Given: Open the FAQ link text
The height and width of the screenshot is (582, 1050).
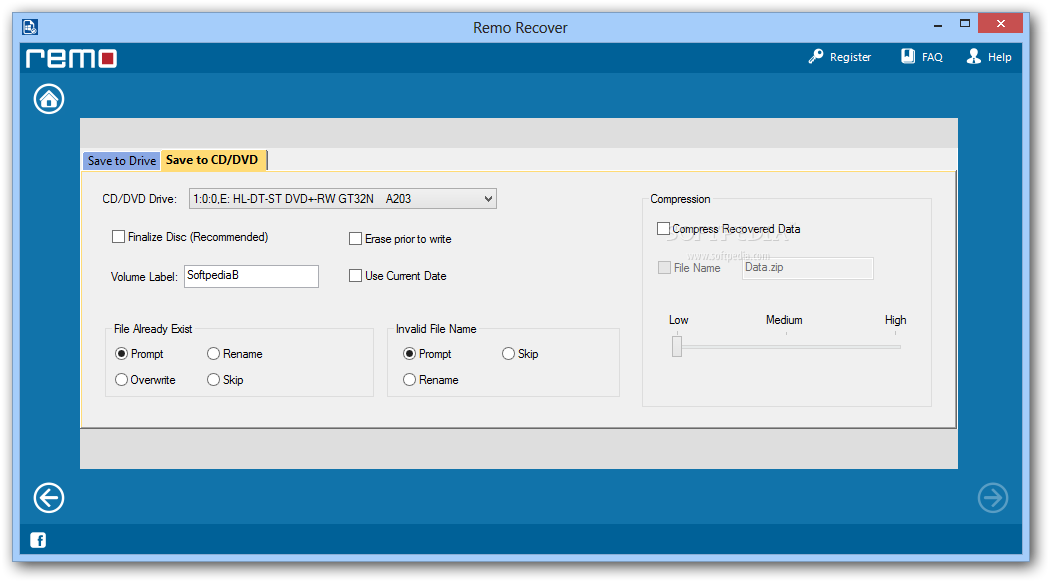Looking at the screenshot, I should (x=932, y=58).
